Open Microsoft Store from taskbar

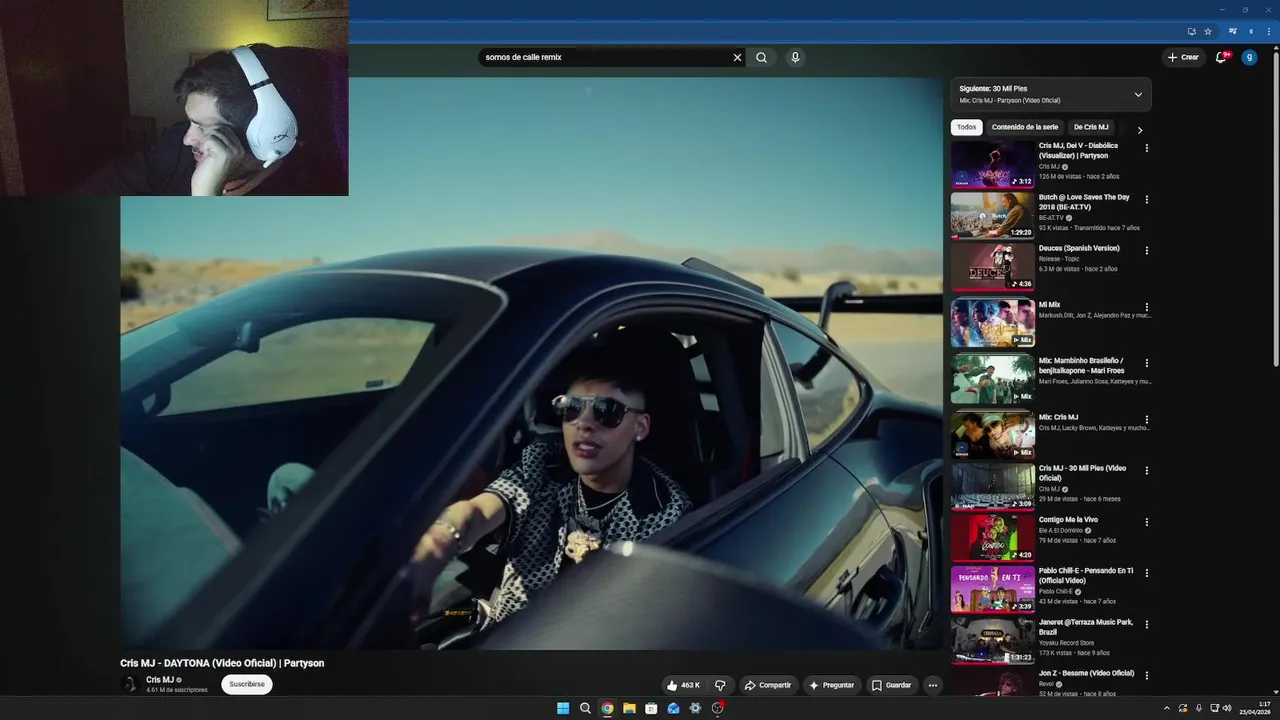click(651, 708)
